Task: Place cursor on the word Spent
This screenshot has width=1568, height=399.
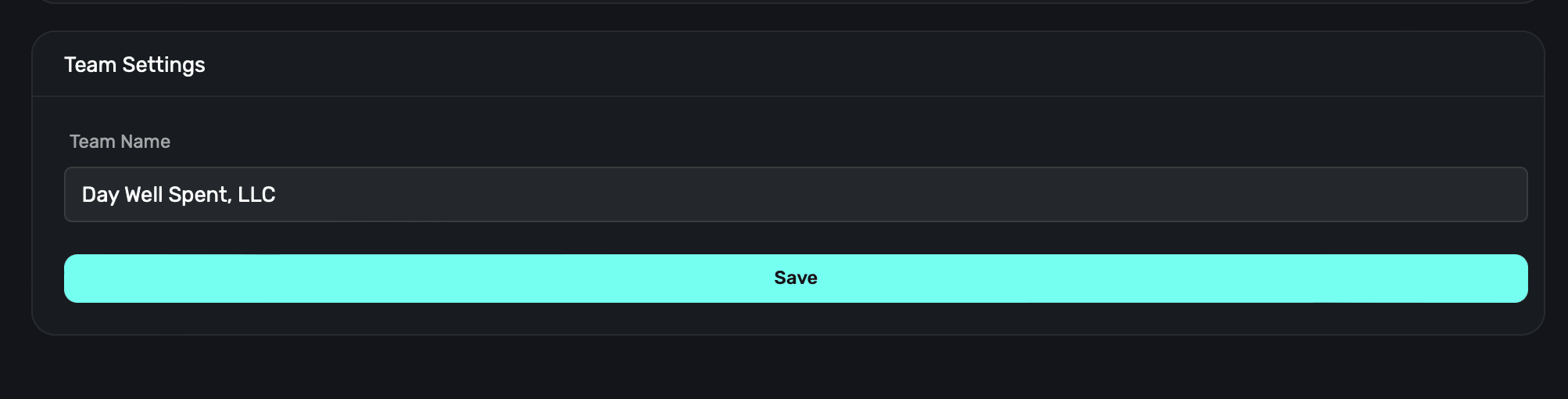Action: click(197, 195)
